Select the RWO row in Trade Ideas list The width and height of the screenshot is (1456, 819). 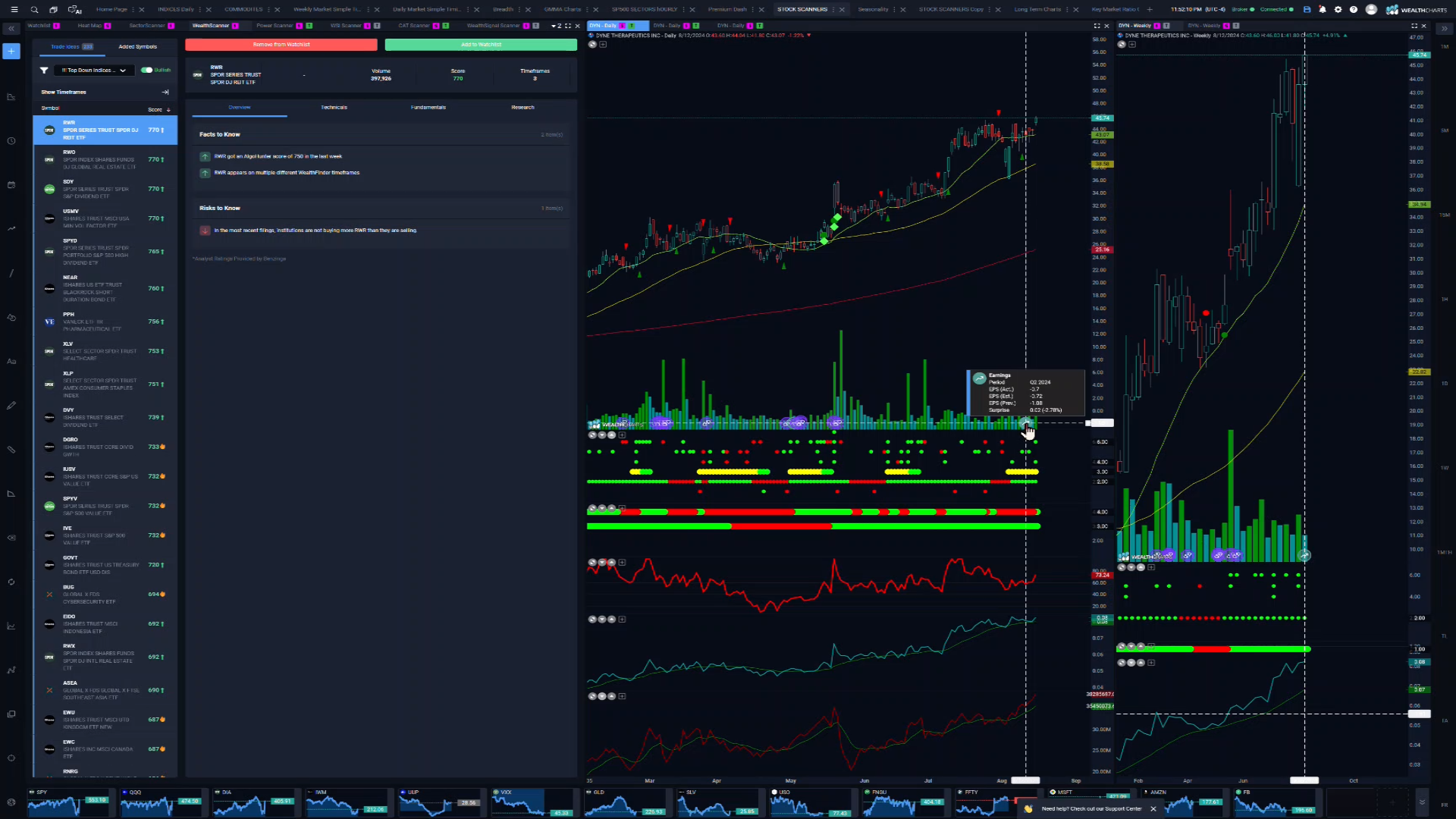click(x=105, y=160)
